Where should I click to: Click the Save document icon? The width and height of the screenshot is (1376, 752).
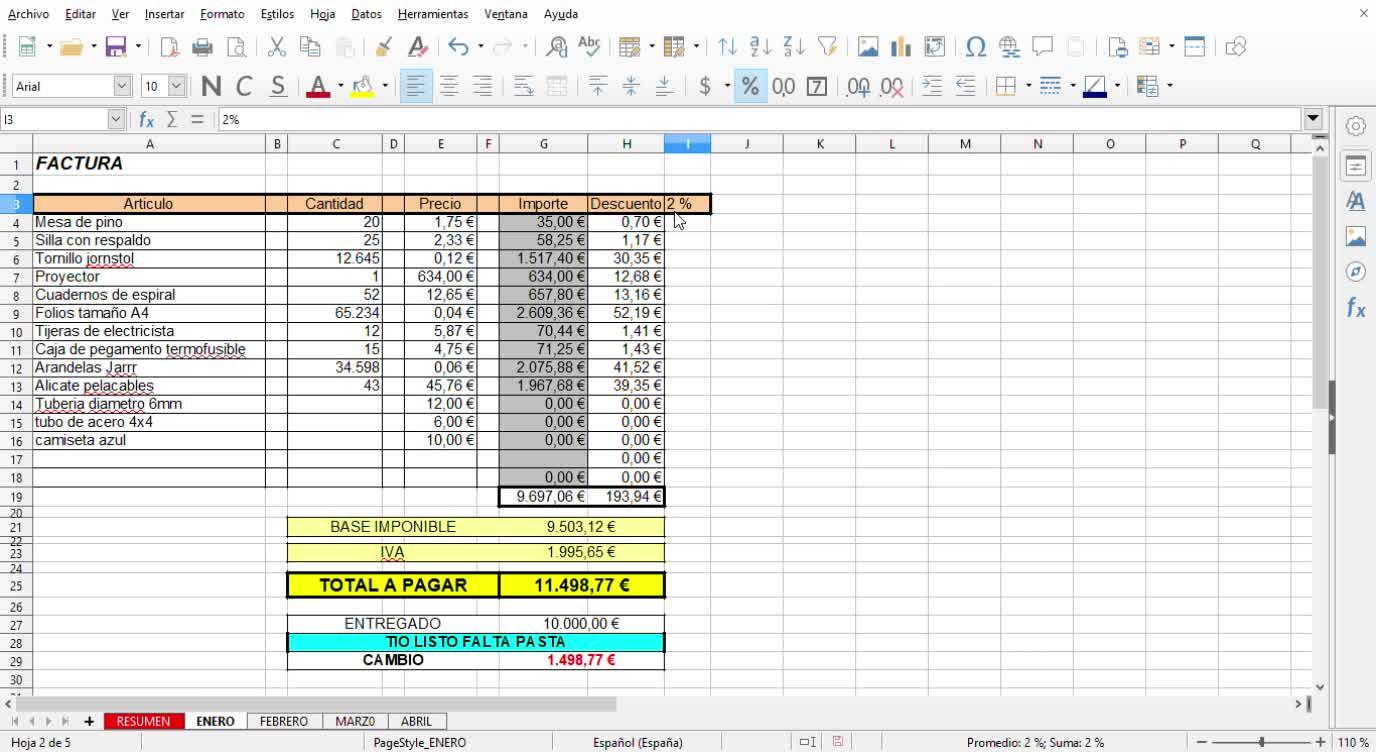coord(116,47)
